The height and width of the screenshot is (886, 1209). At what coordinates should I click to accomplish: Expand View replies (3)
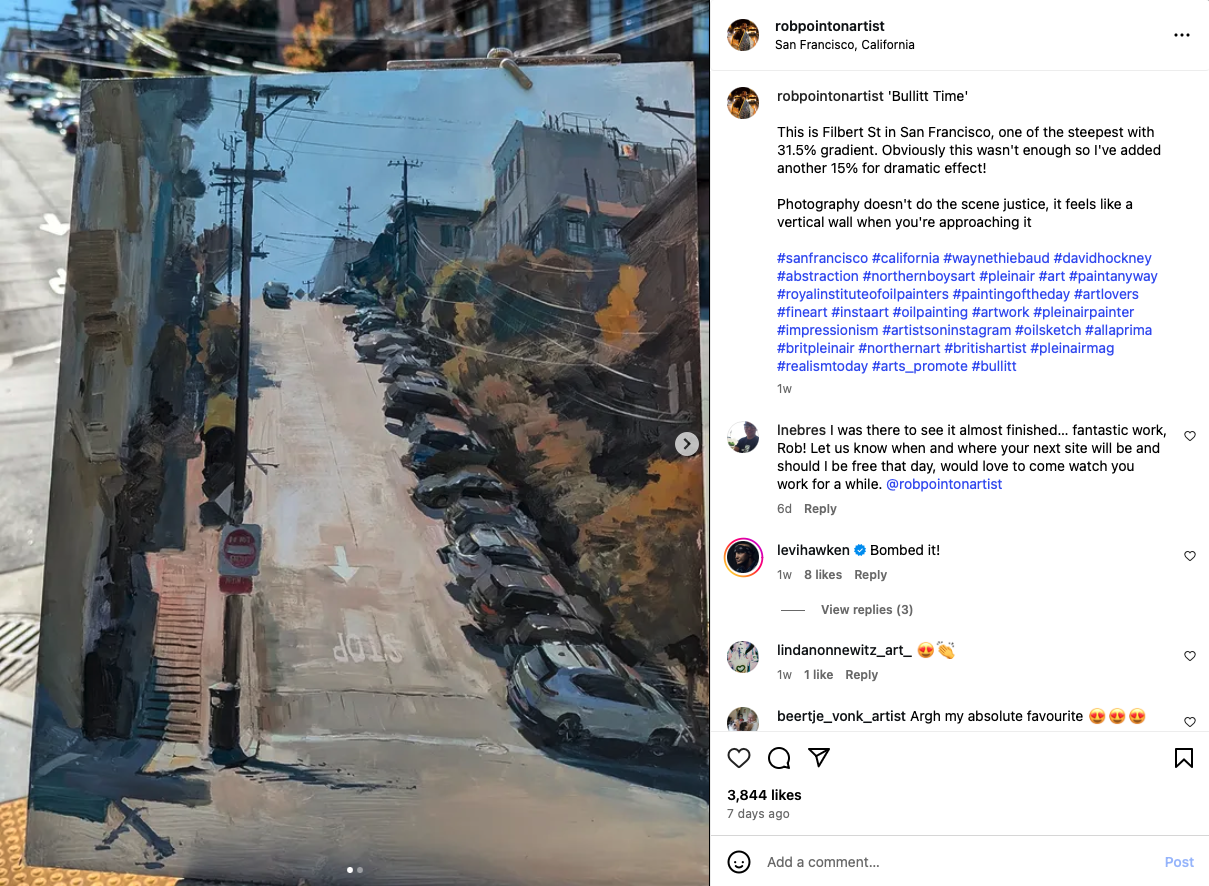pyautogui.click(x=867, y=610)
